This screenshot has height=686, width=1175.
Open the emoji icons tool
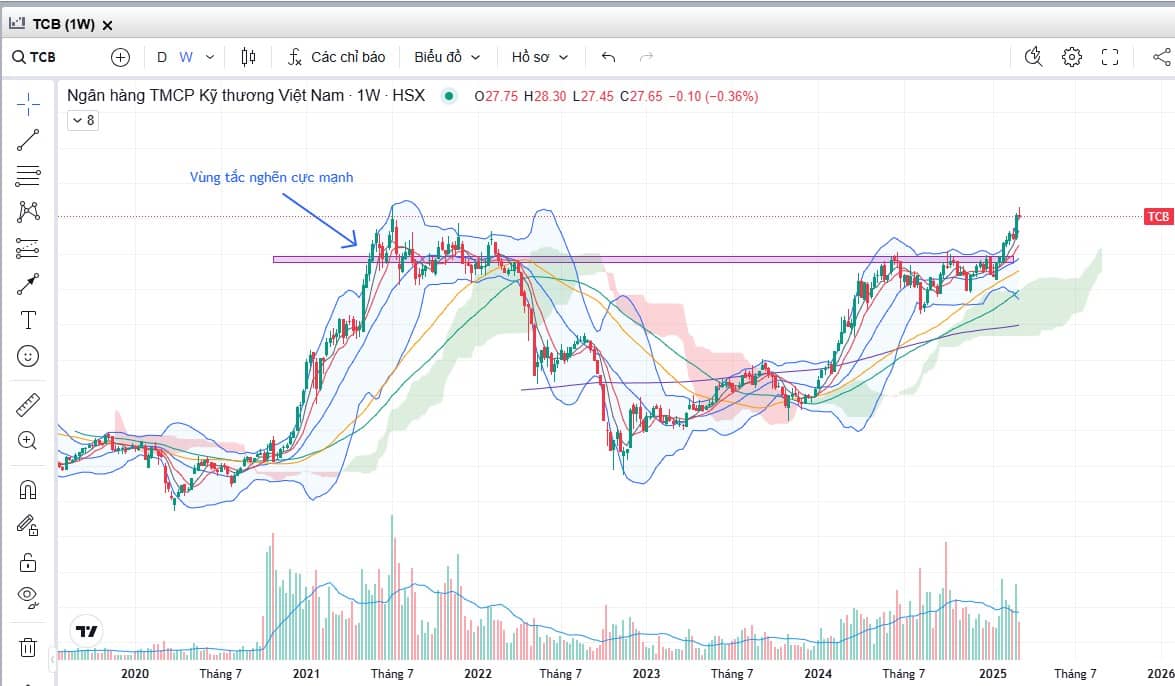click(x=28, y=356)
